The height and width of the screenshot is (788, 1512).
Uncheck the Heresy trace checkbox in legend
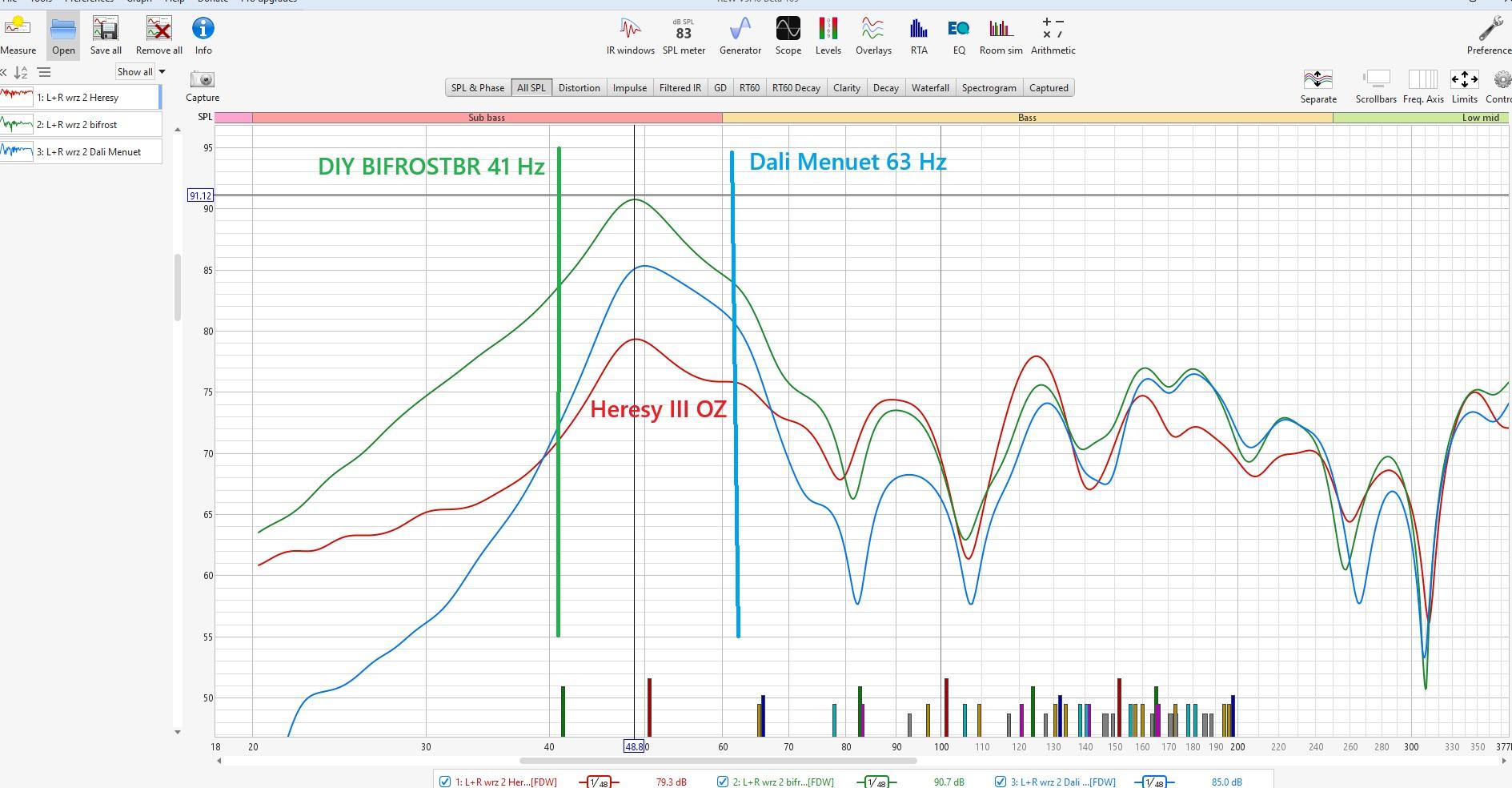click(445, 782)
